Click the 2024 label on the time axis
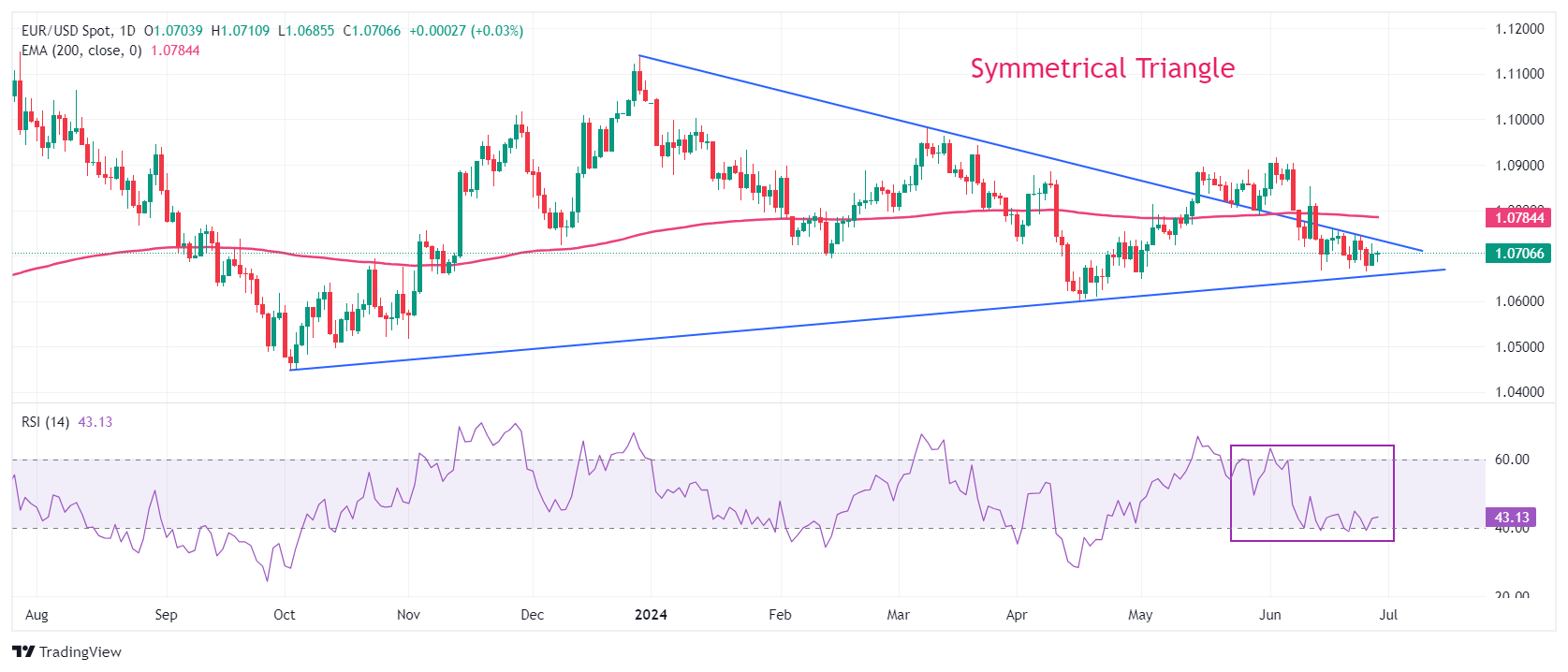Viewport: 1568px width, 672px height. point(651,615)
